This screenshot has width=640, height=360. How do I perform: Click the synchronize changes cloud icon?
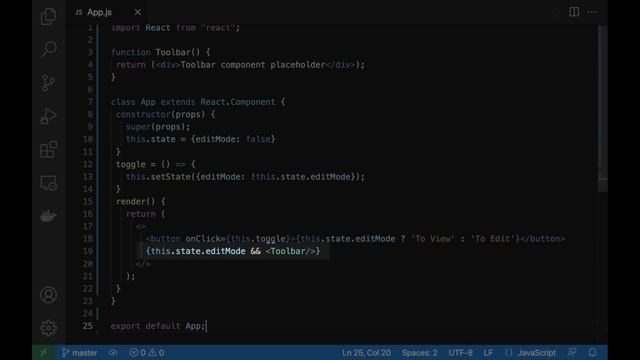(113, 353)
